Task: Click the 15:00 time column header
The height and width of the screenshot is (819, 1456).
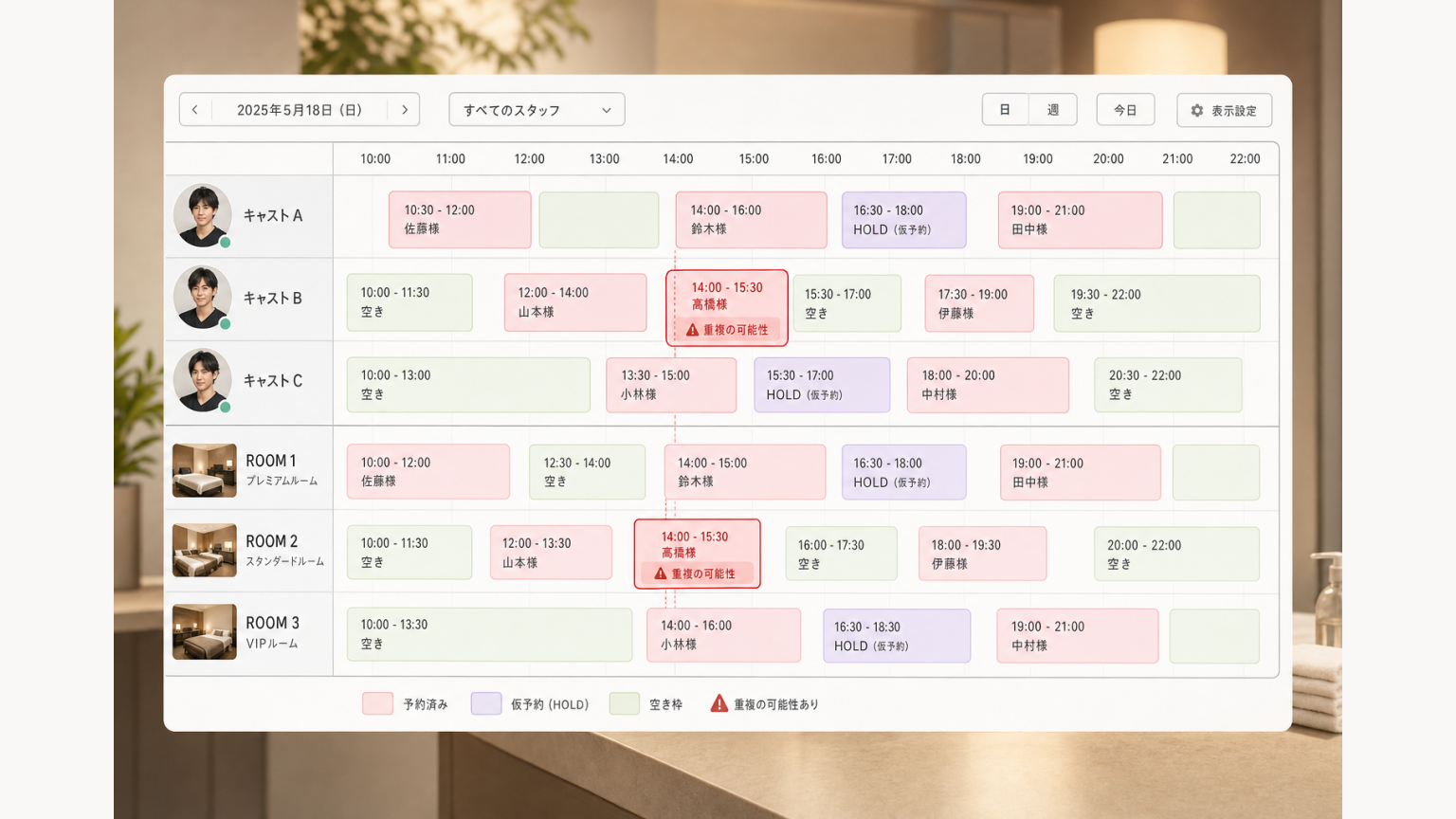Action: click(754, 159)
